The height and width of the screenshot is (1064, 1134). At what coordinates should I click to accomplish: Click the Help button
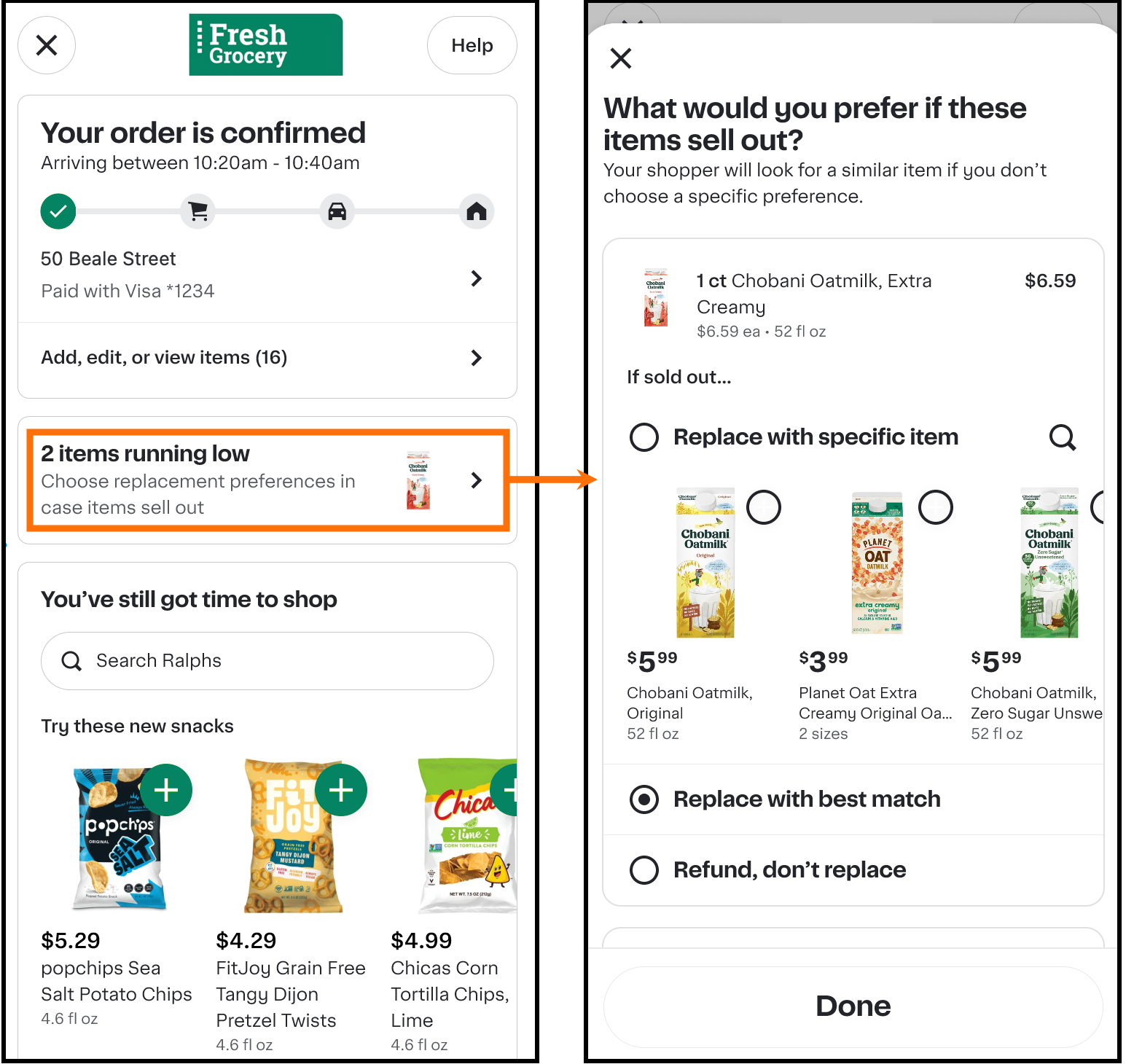click(472, 45)
